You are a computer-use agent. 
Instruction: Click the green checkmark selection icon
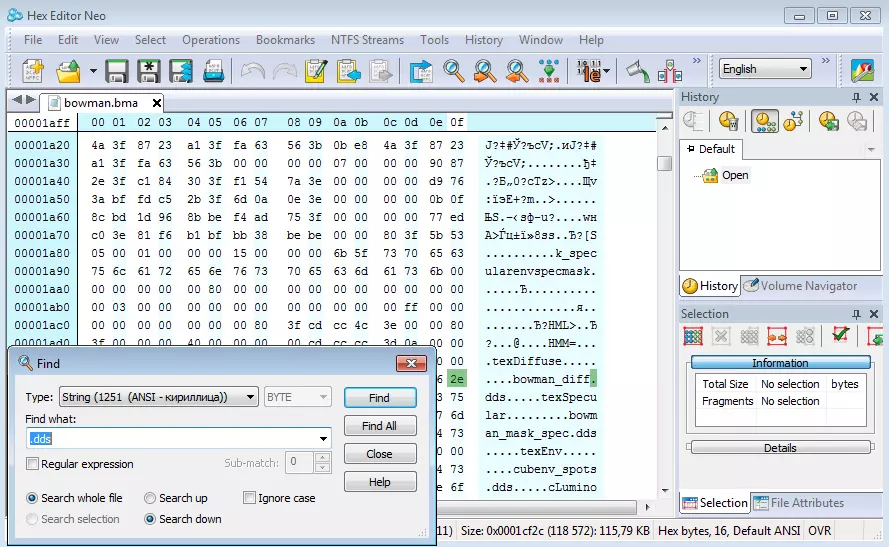[840, 336]
